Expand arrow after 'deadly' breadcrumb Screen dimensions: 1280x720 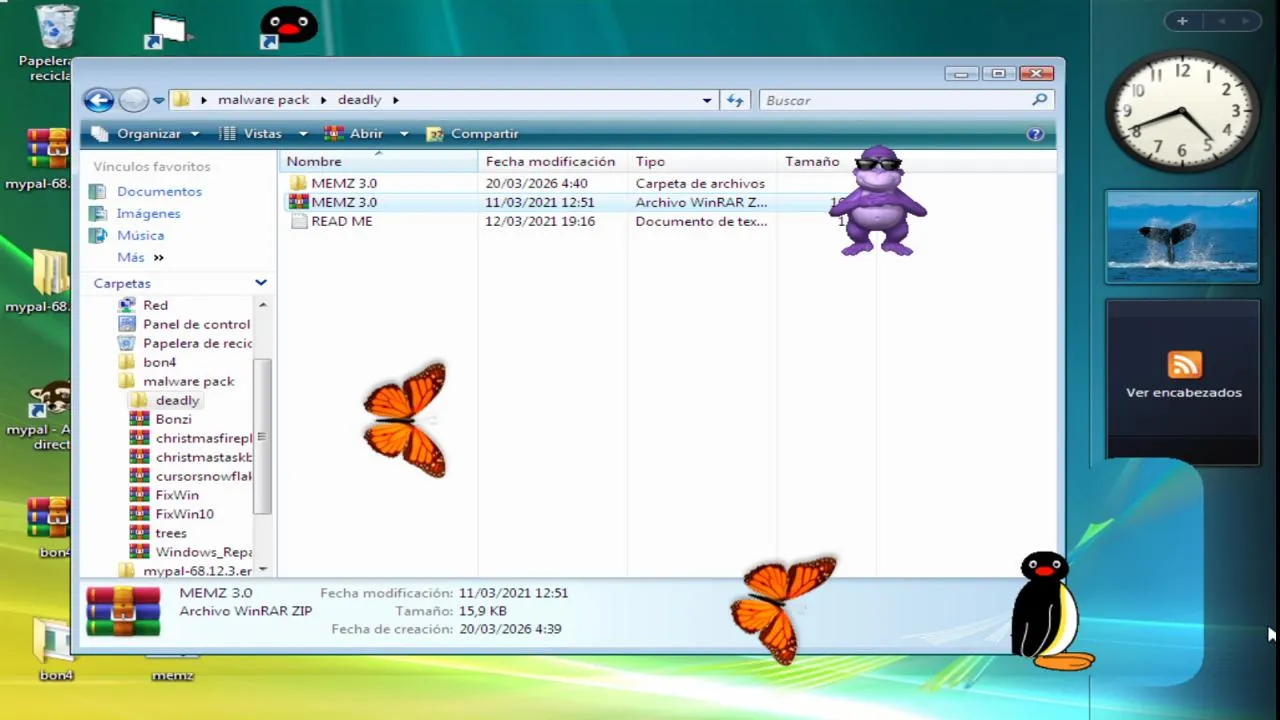pyautogui.click(x=396, y=100)
